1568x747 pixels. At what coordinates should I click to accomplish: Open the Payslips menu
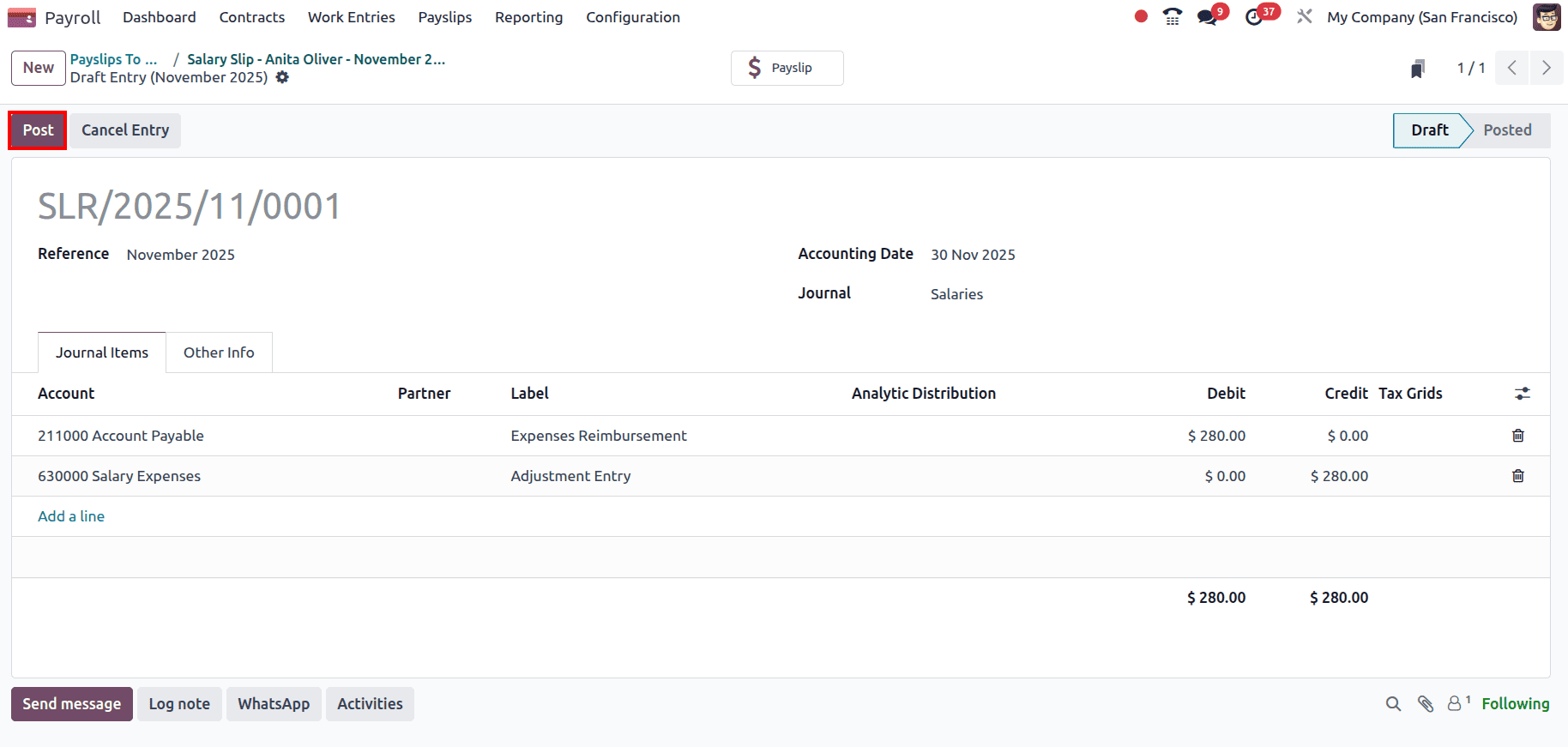point(445,17)
